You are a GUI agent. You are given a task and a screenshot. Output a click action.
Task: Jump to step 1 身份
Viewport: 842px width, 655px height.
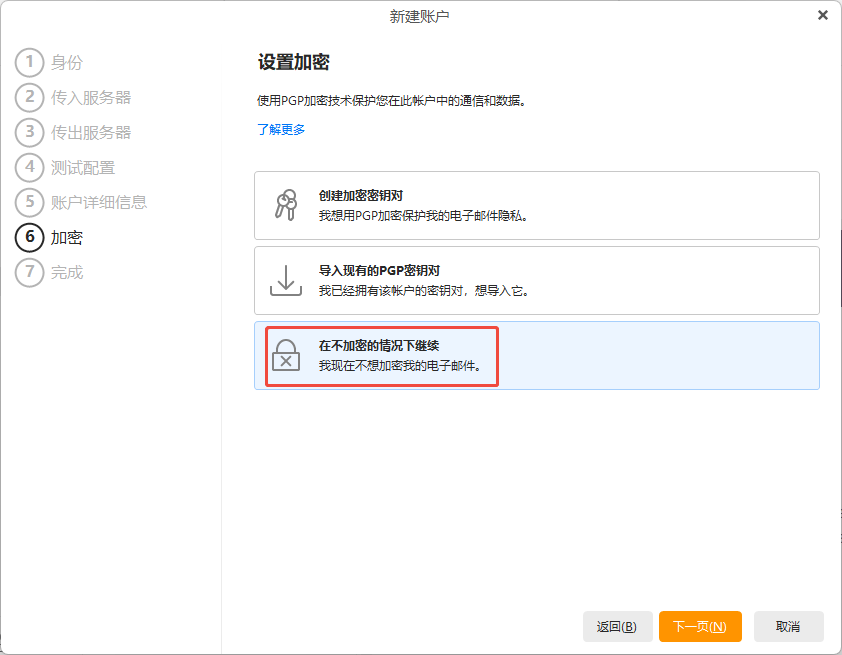coord(49,62)
